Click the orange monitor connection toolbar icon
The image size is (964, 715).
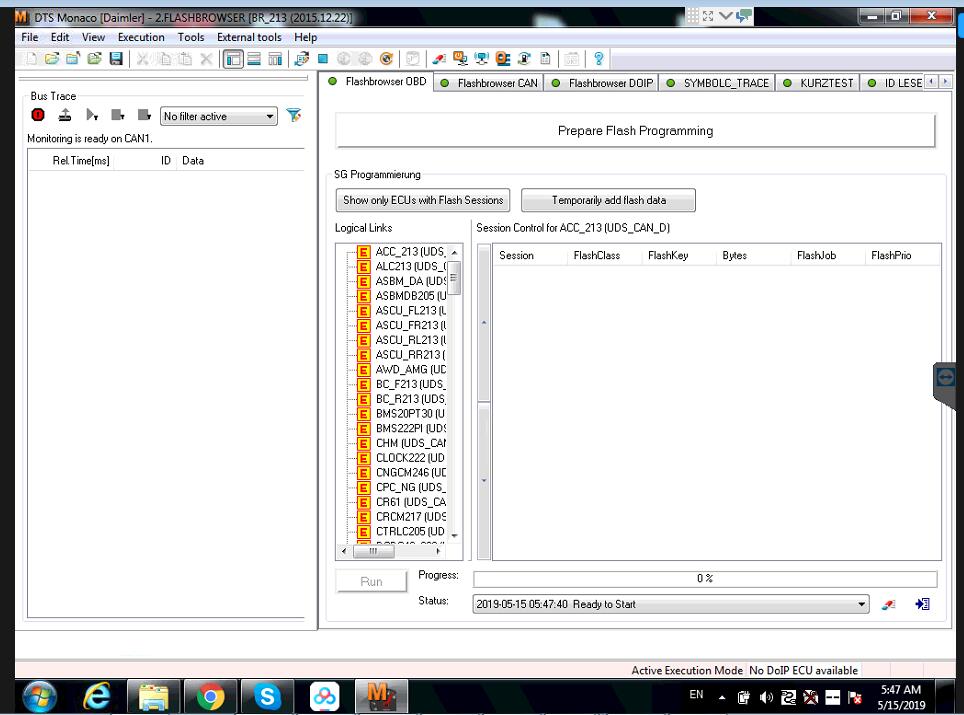tap(460, 59)
